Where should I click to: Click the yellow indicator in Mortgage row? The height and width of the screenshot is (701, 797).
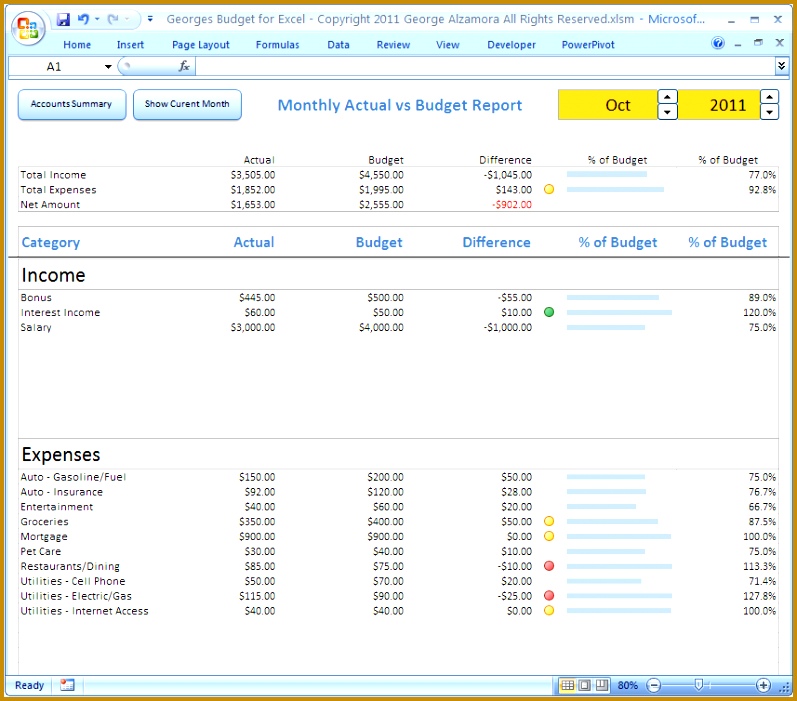click(x=549, y=536)
